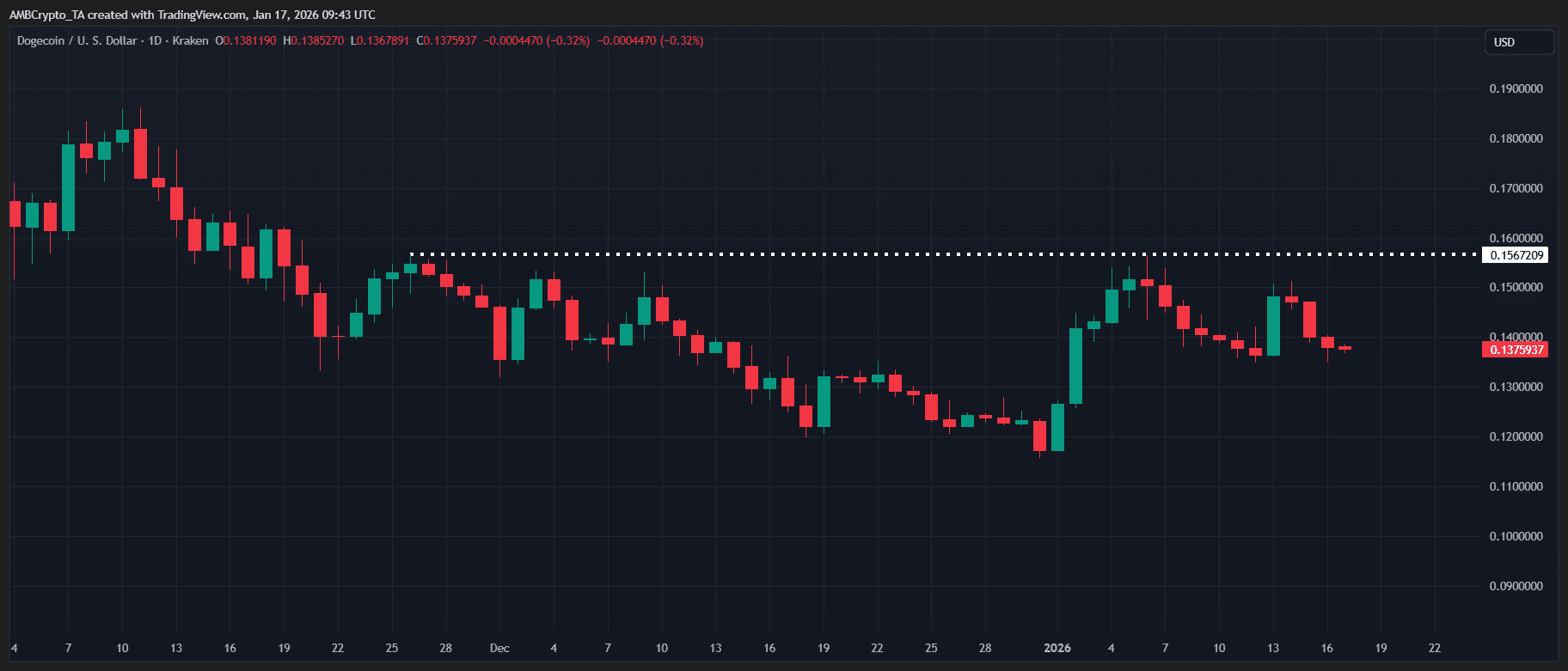Click the high value H0.1385270
Image resolution: width=1568 pixels, height=671 pixels.
tap(314, 40)
